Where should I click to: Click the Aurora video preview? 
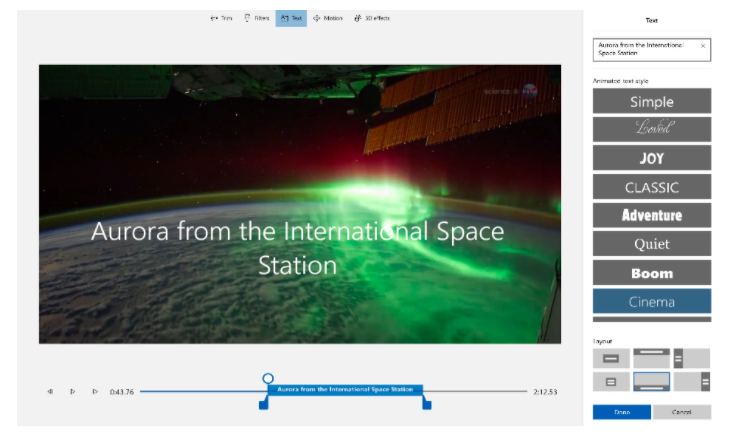[300, 204]
